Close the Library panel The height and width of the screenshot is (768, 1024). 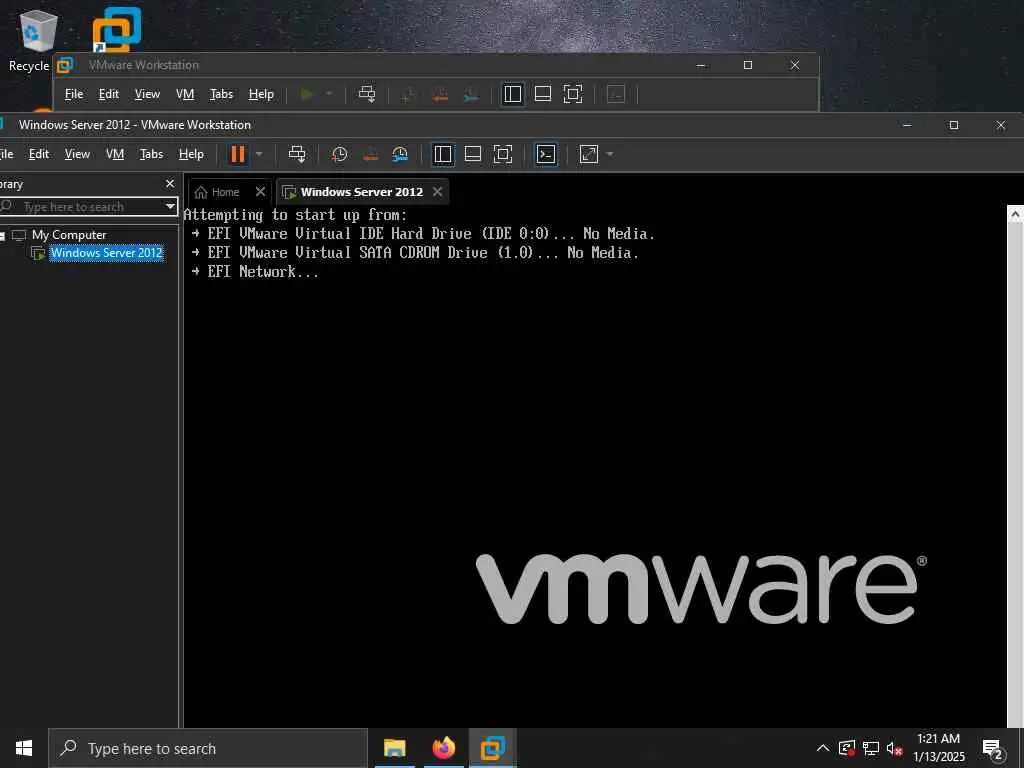pyautogui.click(x=170, y=184)
